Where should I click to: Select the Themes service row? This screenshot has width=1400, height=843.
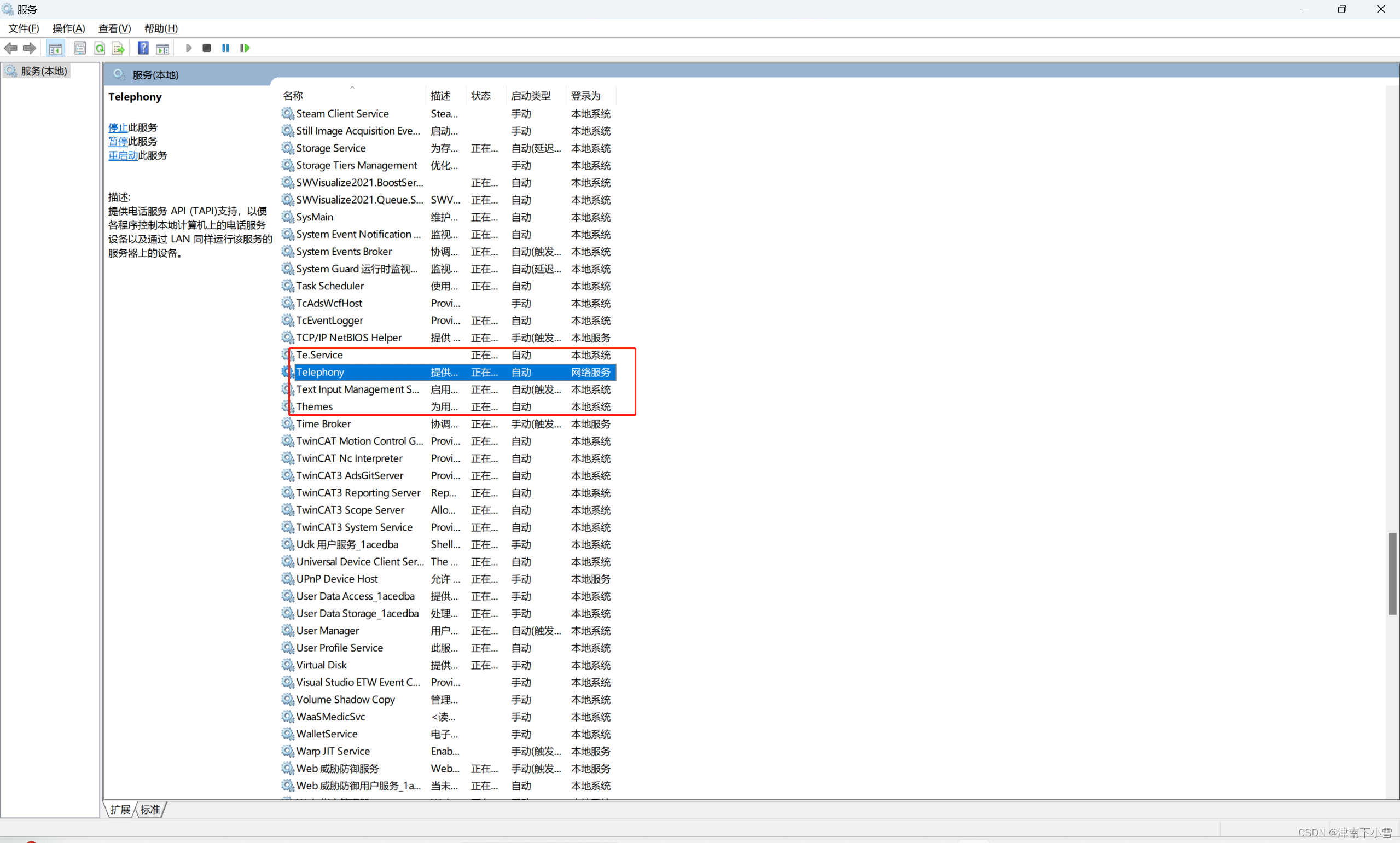[x=315, y=407]
